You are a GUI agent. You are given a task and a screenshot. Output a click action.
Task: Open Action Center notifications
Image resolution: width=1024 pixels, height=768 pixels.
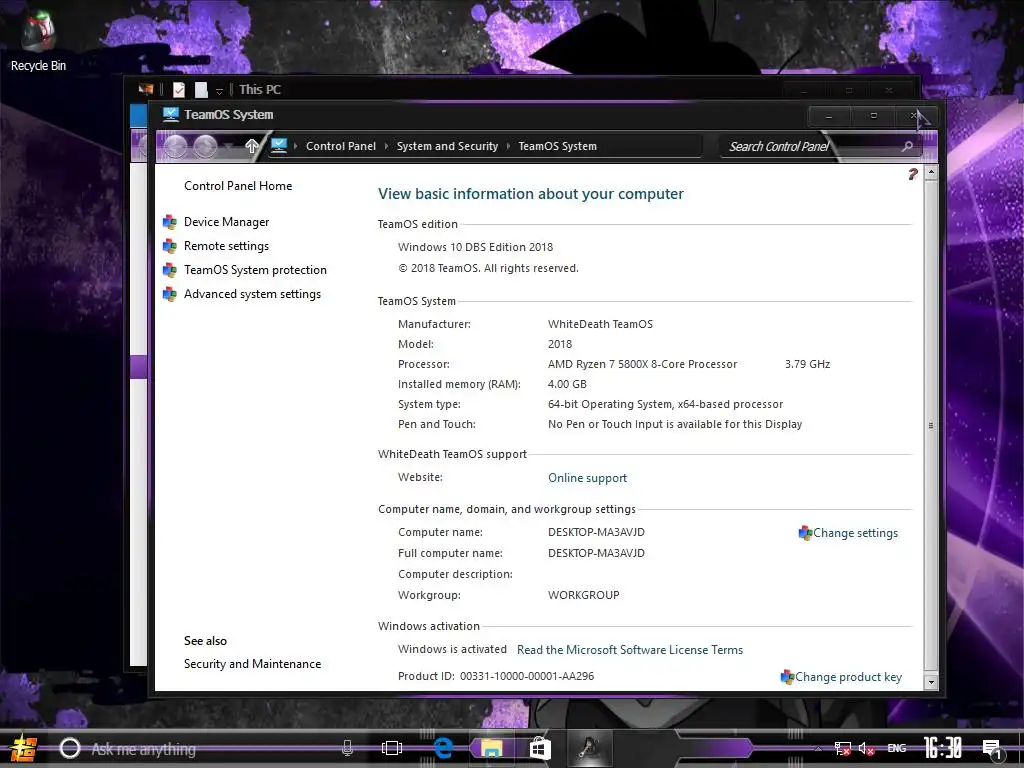coord(992,749)
